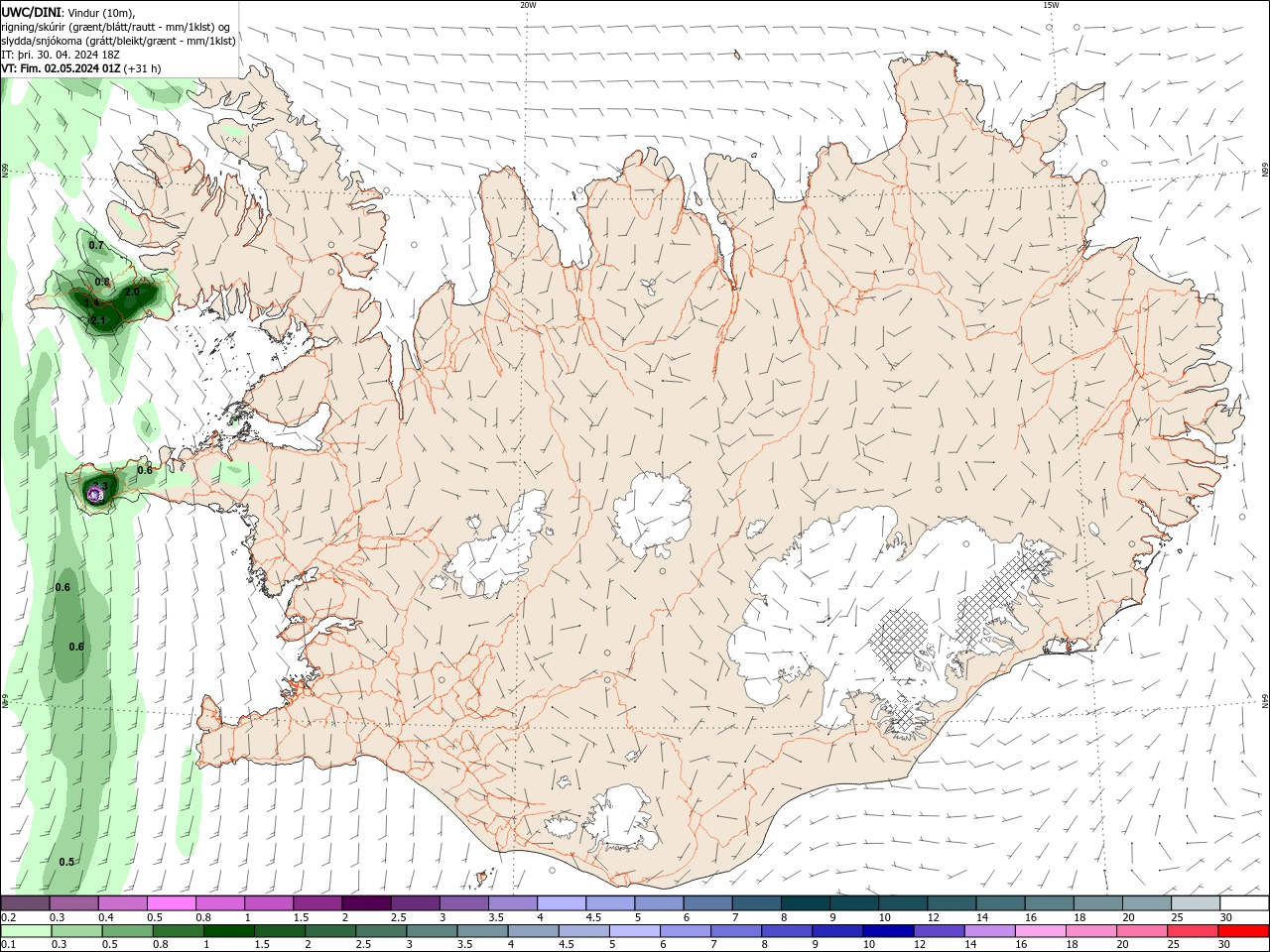
Task: Click the rigning/skúrir legend description line
Action: (116, 26)
